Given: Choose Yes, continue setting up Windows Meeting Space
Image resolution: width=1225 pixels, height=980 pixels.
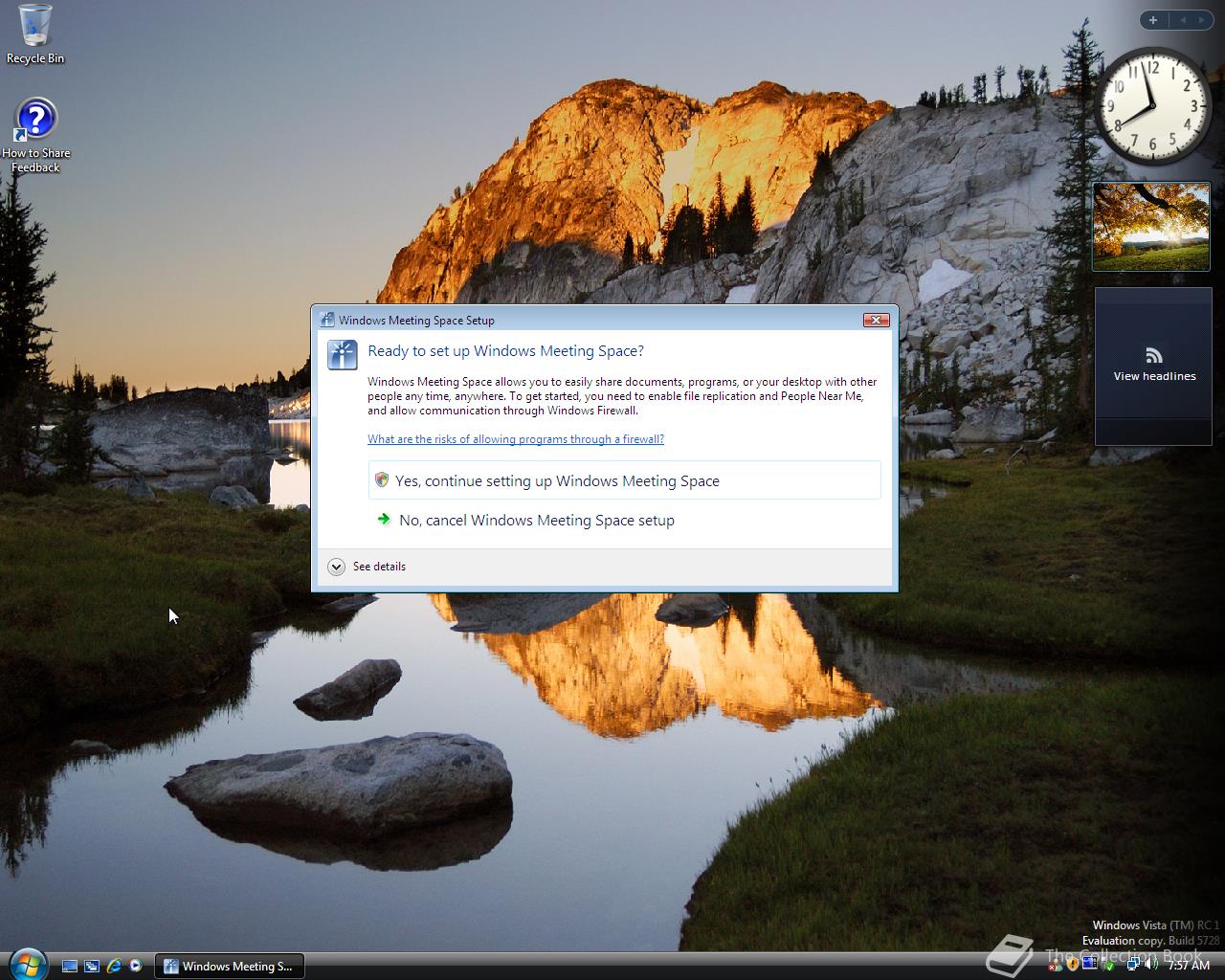Looking at the screenshot, I should click(x=624, y=480).
